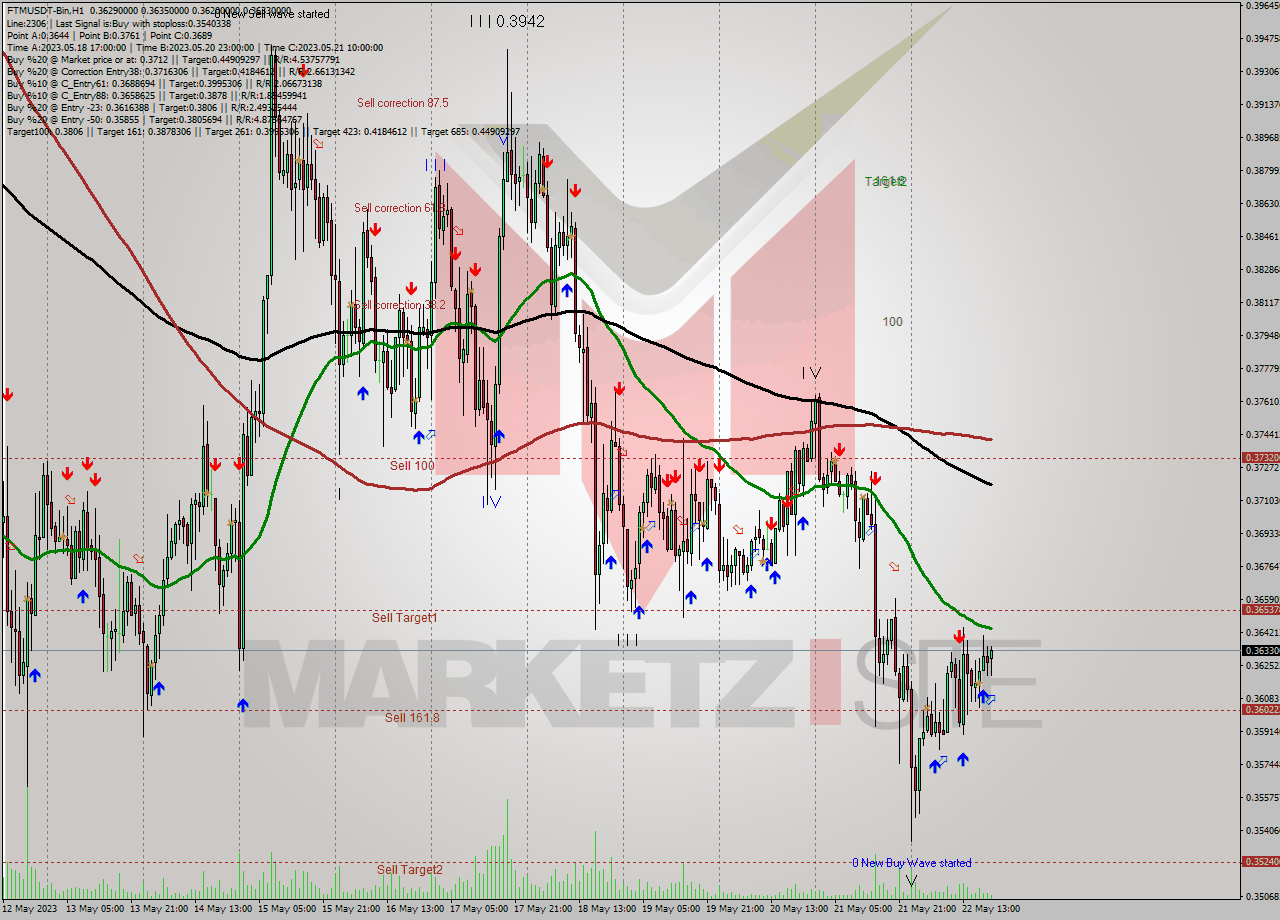Click '0 New Buy Wave started' text

(x=911, y=863)
